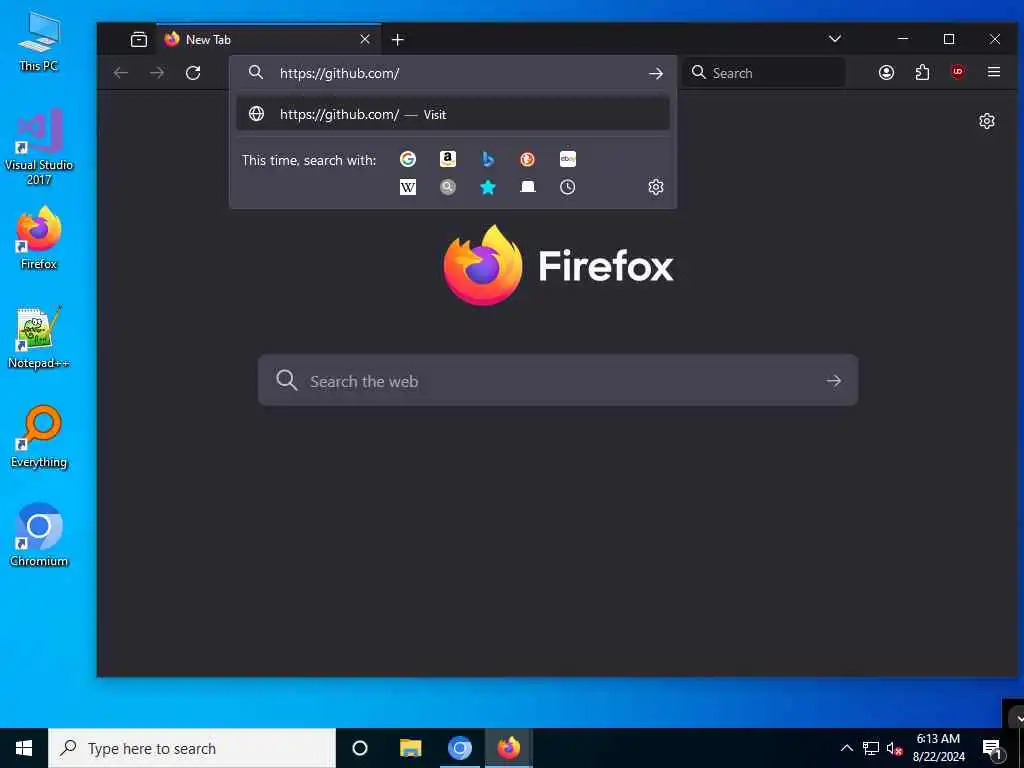
Task: Click the go arrow in the address bar
Action: click(x=656, y=74)
